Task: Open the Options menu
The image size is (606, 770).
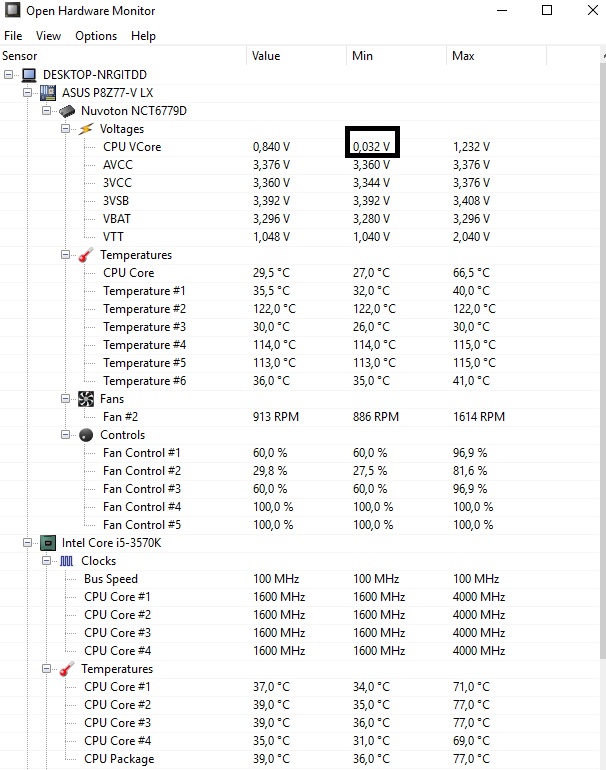Action: pyautogui.click(x=96, y=36)
